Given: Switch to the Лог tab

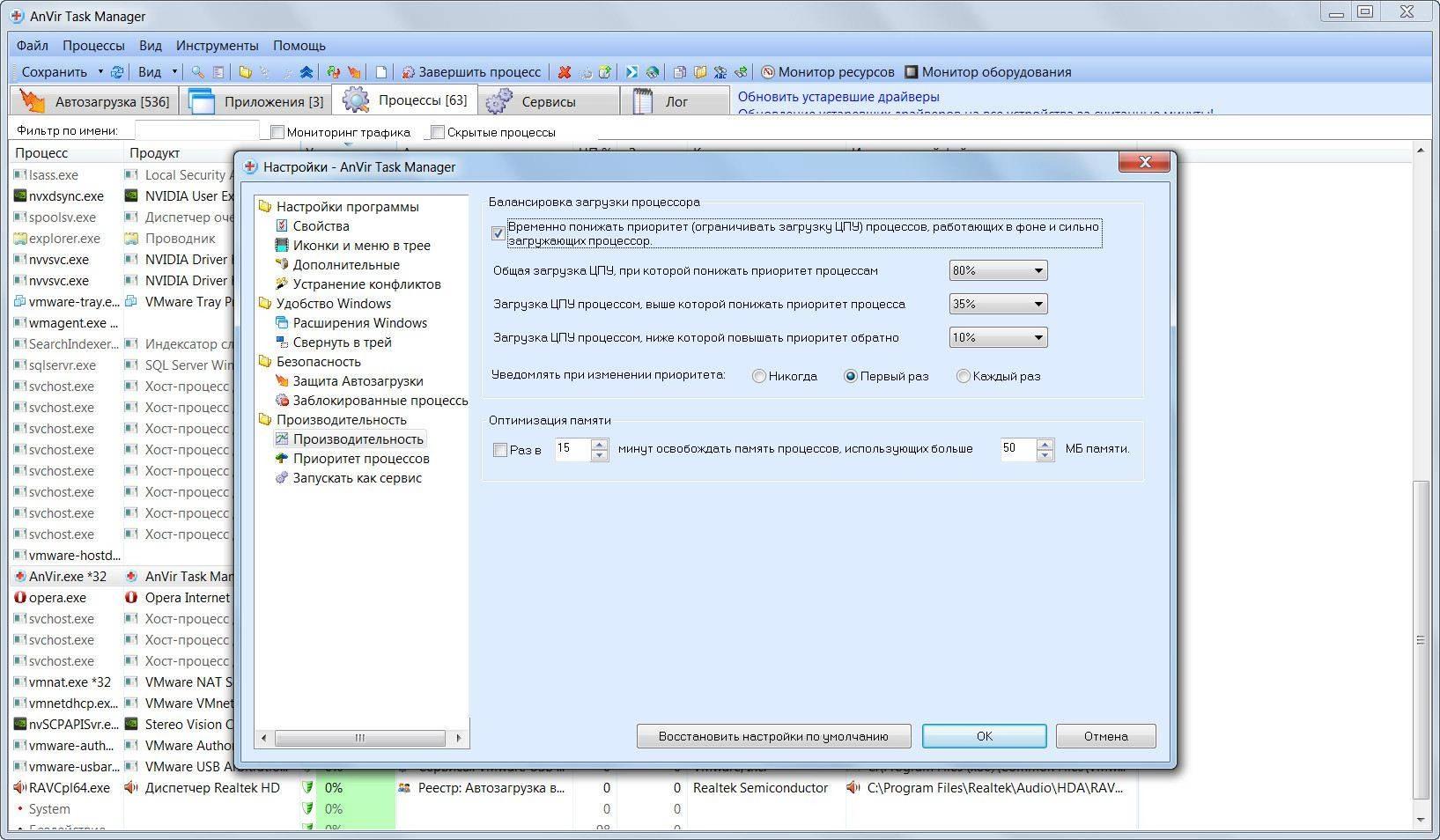Looking at the screenshot, I should (676, 101).
